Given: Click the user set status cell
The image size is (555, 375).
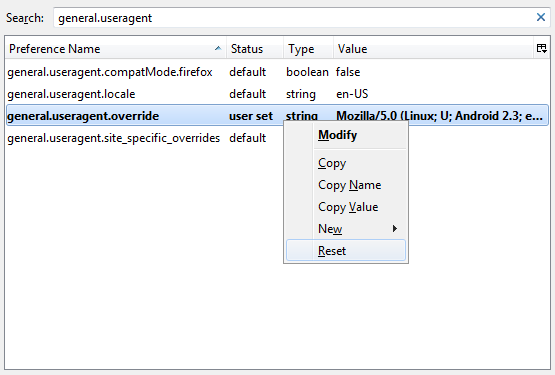Looking at the screenshot, I should coord(251,116).
